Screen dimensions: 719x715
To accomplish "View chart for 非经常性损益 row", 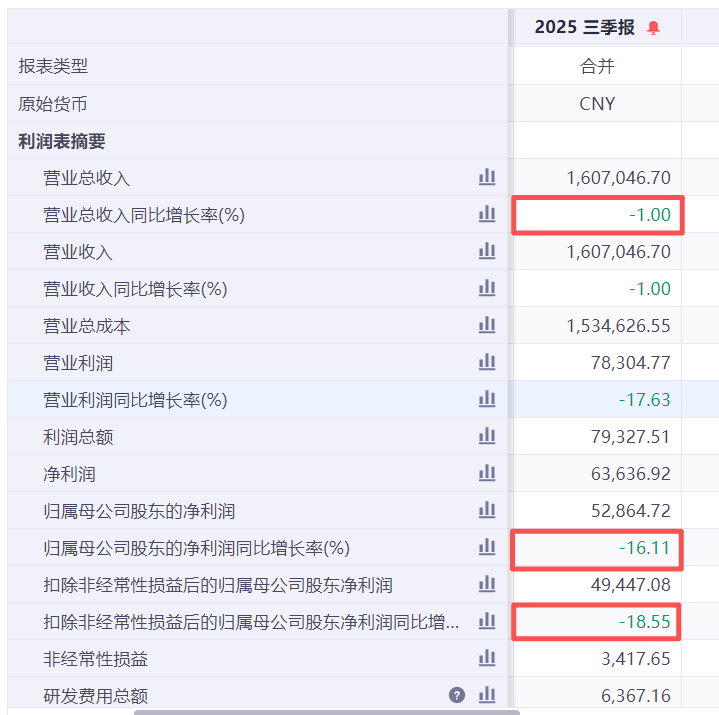I will pos(487,659).
